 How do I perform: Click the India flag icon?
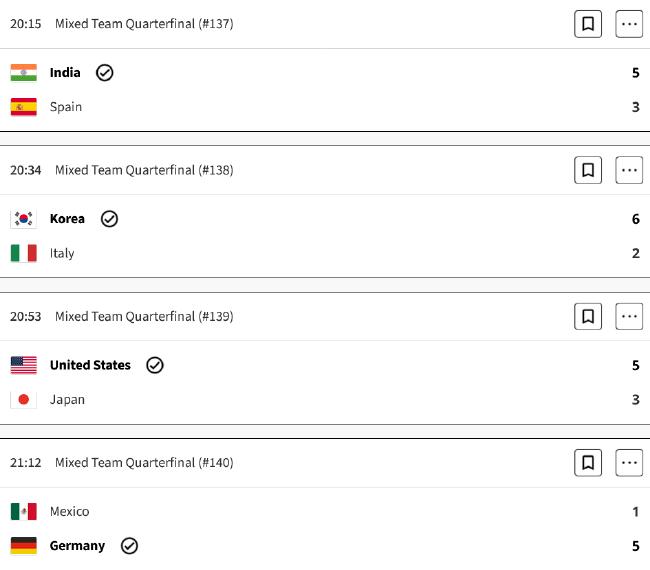(24, 73)
